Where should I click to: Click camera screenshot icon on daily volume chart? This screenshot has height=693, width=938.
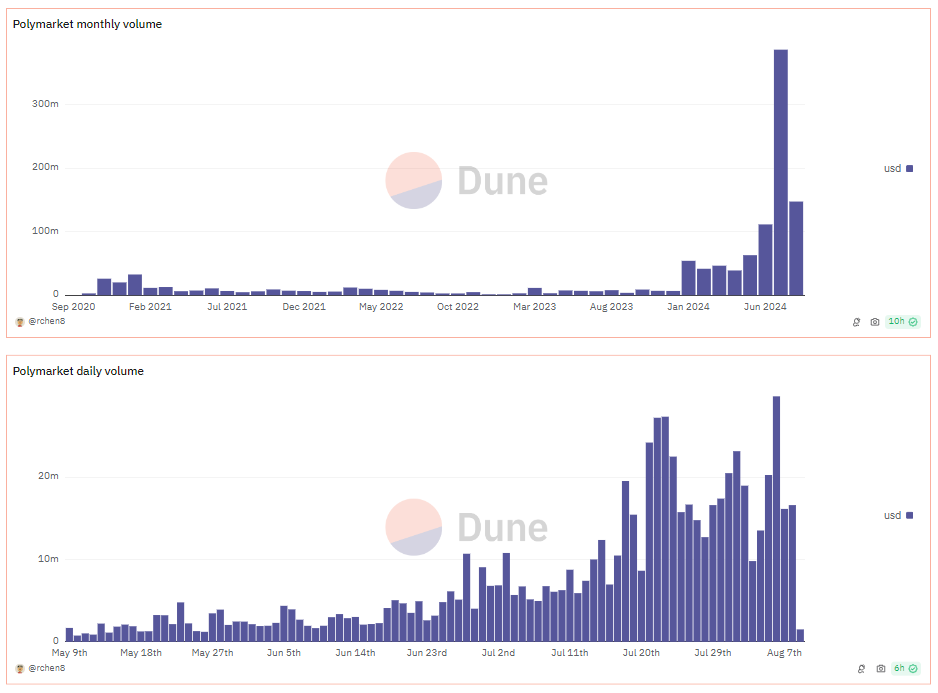tap(881, 668)
